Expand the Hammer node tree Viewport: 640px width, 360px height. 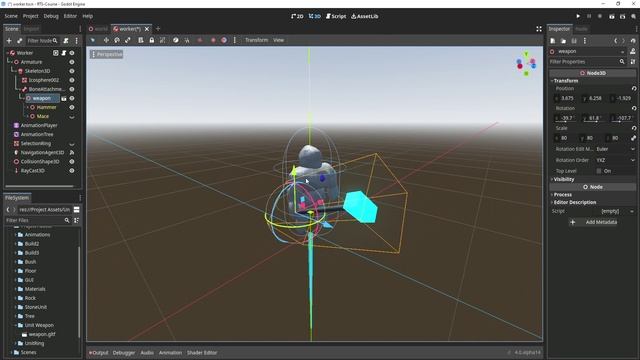[x=27, y=107]
